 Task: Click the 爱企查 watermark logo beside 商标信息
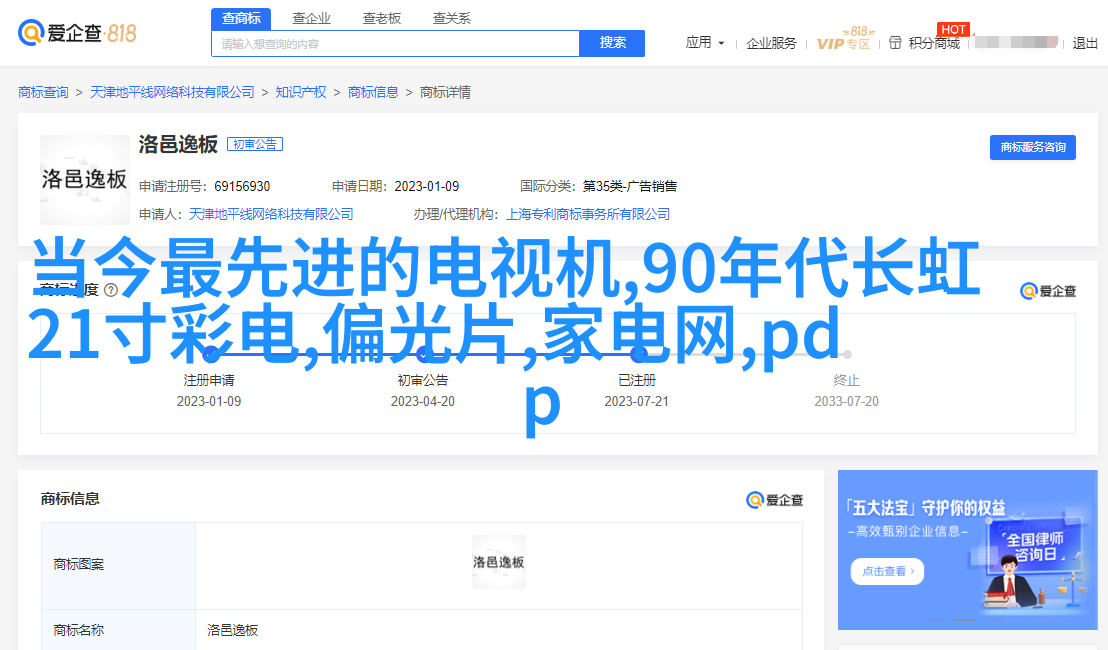[x=774, y=500]
